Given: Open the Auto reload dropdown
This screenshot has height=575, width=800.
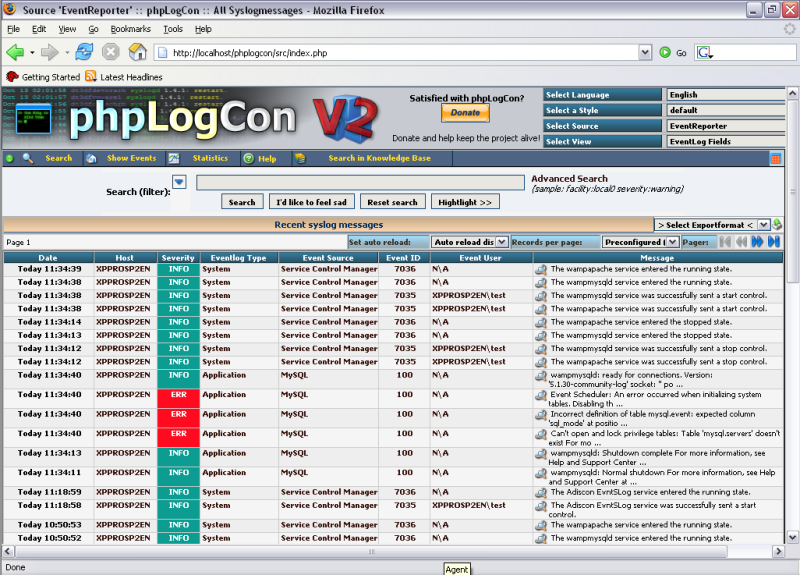Looking at the screenshot, I should (469, 242).
